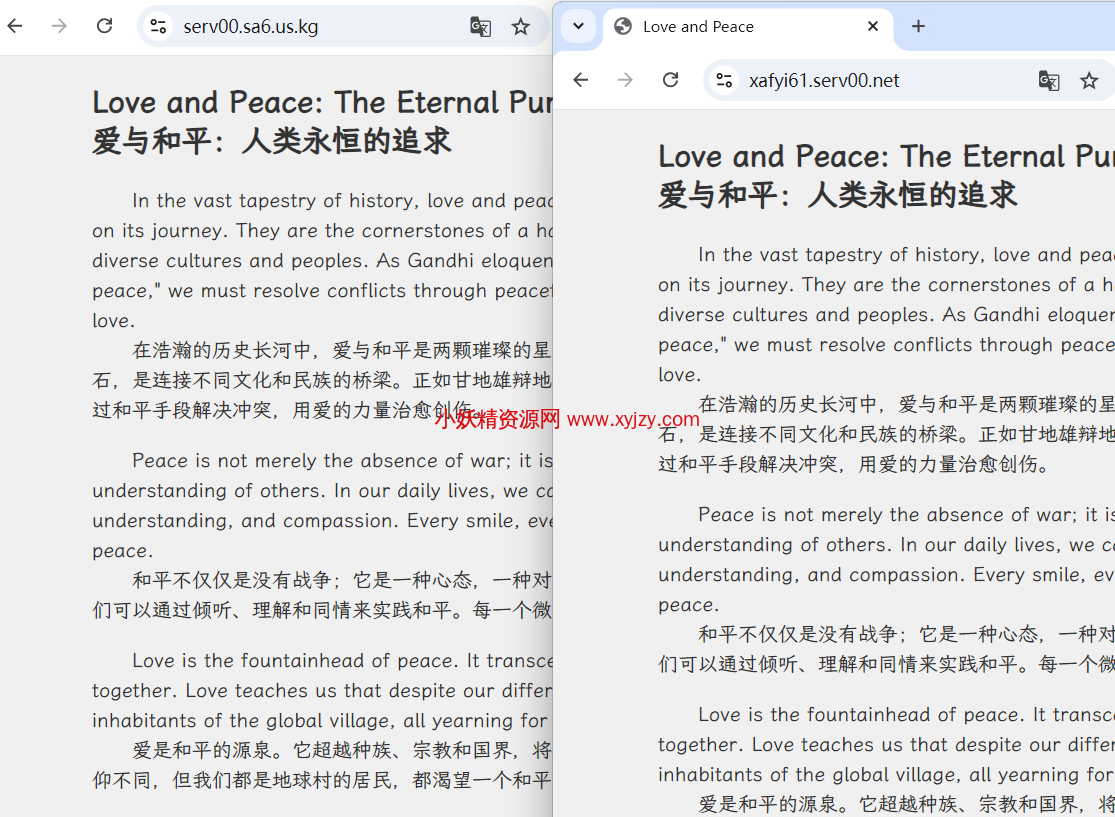Click the English heading in the serv00.sa6.us.kg page
Viewport: 1115px width, 817px height.
tap(322, 102)
